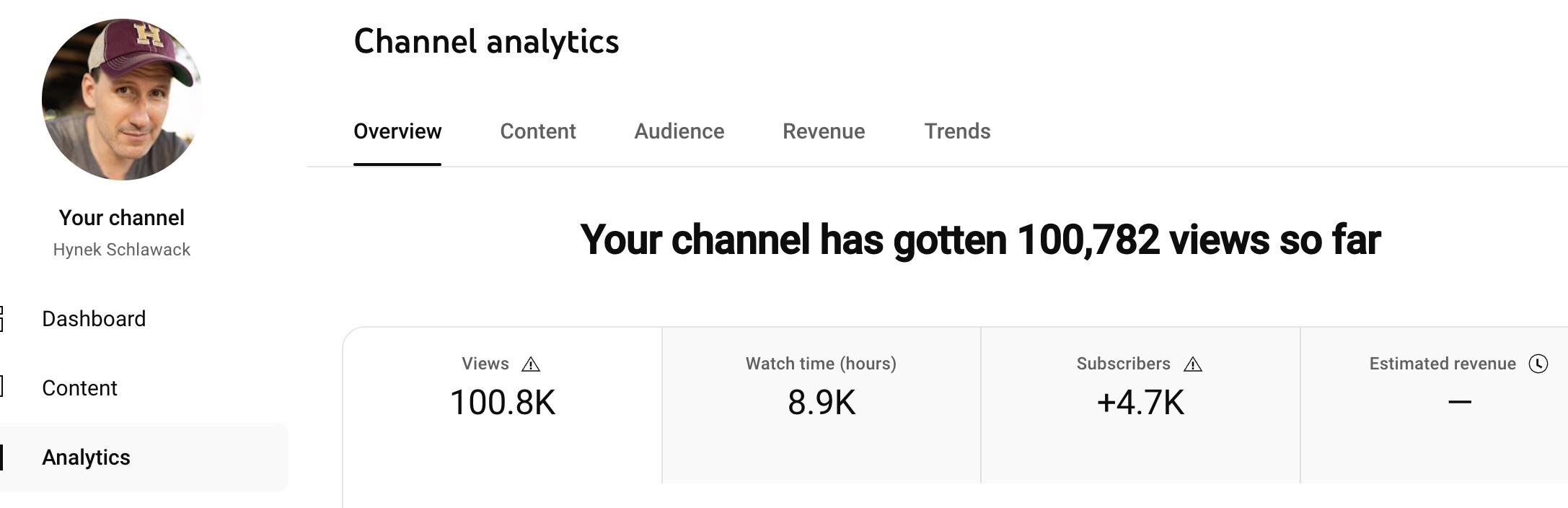The width and height of the screenshot is (1568, 508).
Task: Click the Content sidebar icon
Action: [1, 387]
